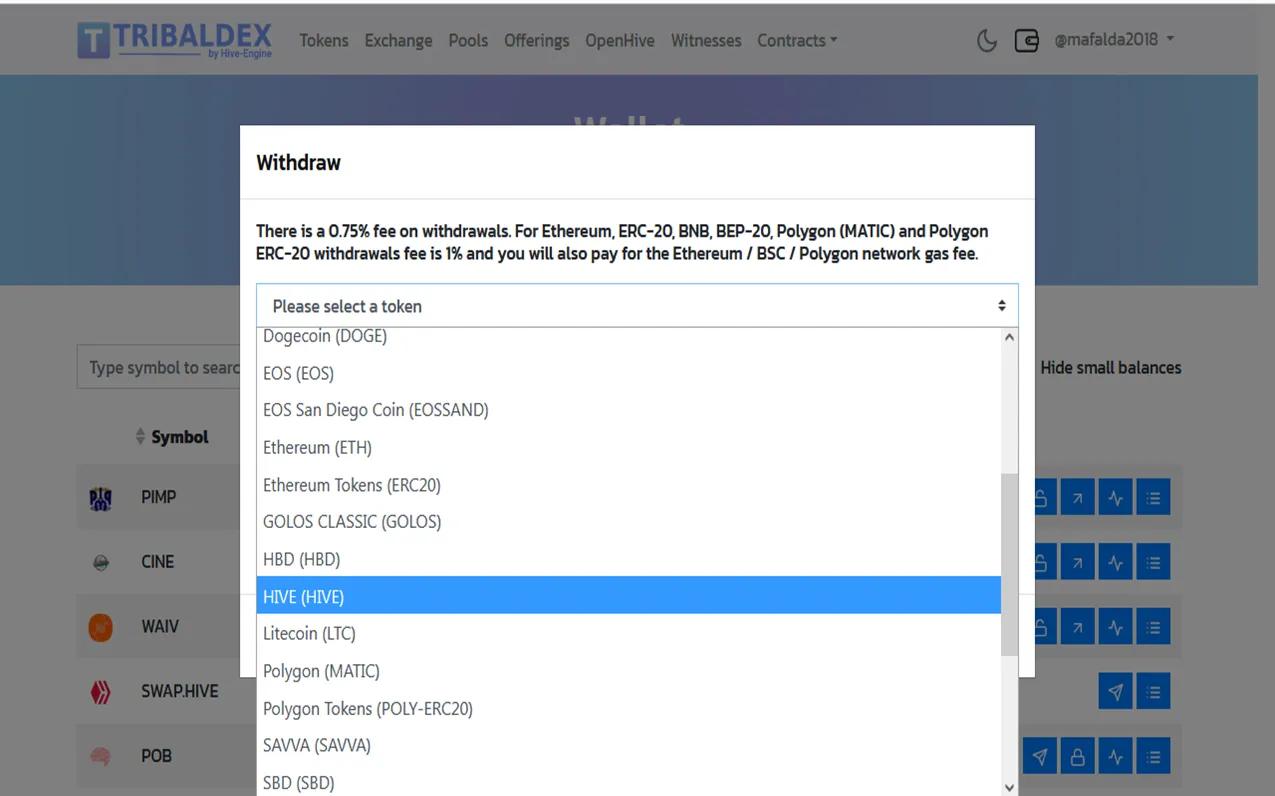The height and width of the screenshot is (796, 1275).
Task: Click SWAP.HIVE row send icon
Action: click(1115, 691)
